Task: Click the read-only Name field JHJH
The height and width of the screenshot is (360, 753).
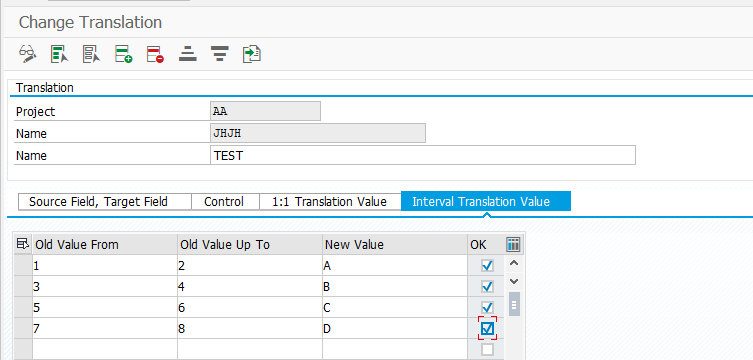Action: pos(317,133)
